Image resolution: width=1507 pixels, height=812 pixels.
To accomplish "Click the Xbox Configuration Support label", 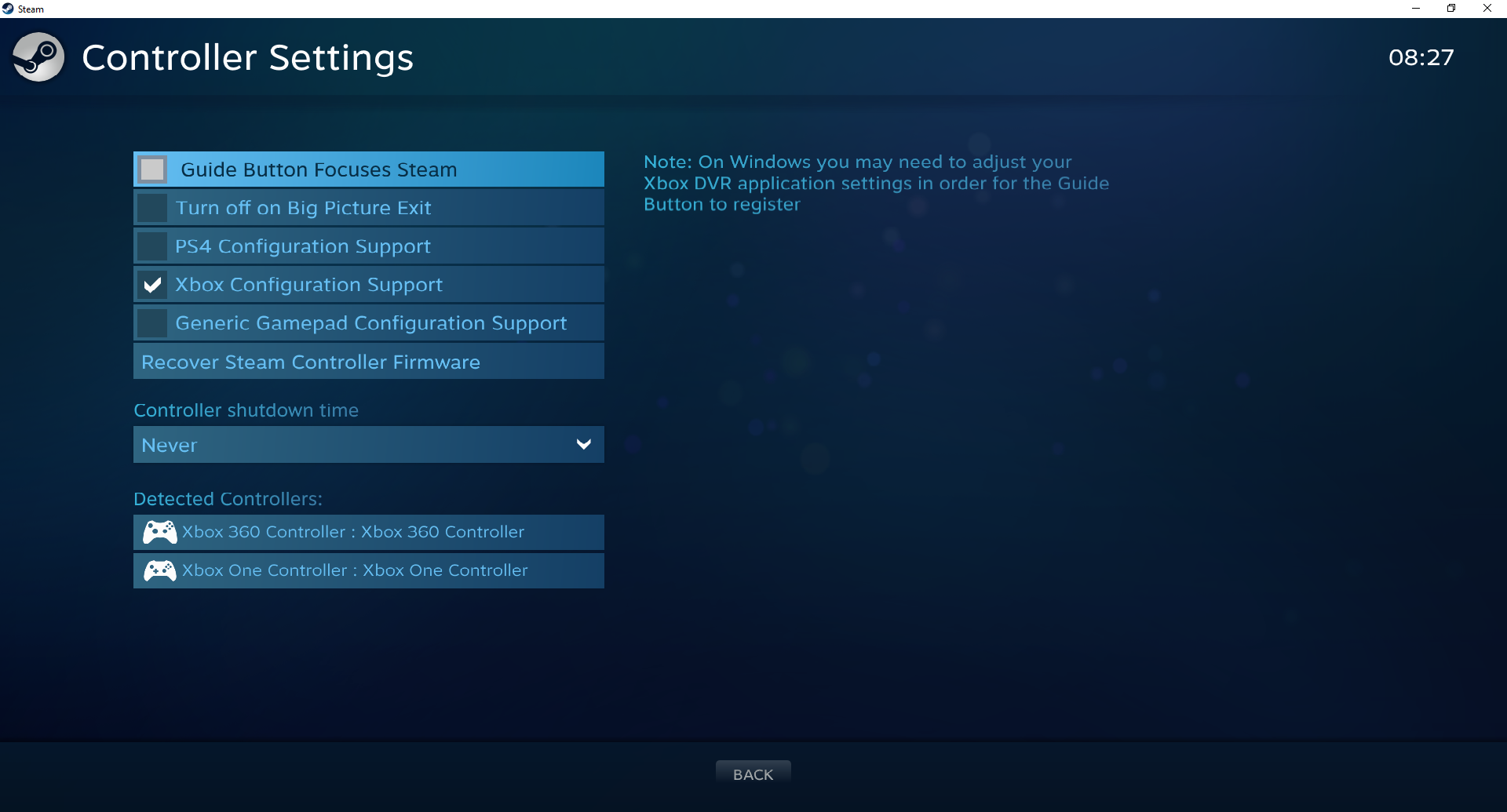I will 309,285.
